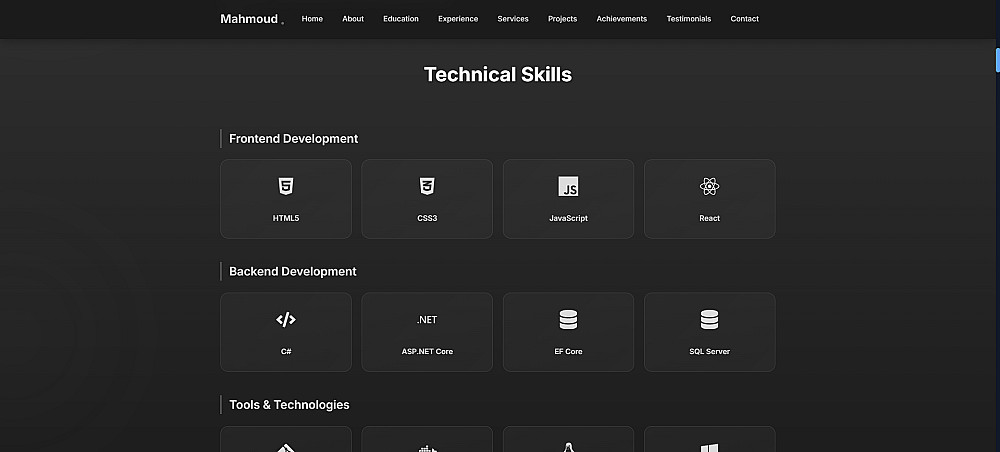Click the HTML5 shield icon
The height and width of the screenshot is (452, 1000).
[286, 187]
